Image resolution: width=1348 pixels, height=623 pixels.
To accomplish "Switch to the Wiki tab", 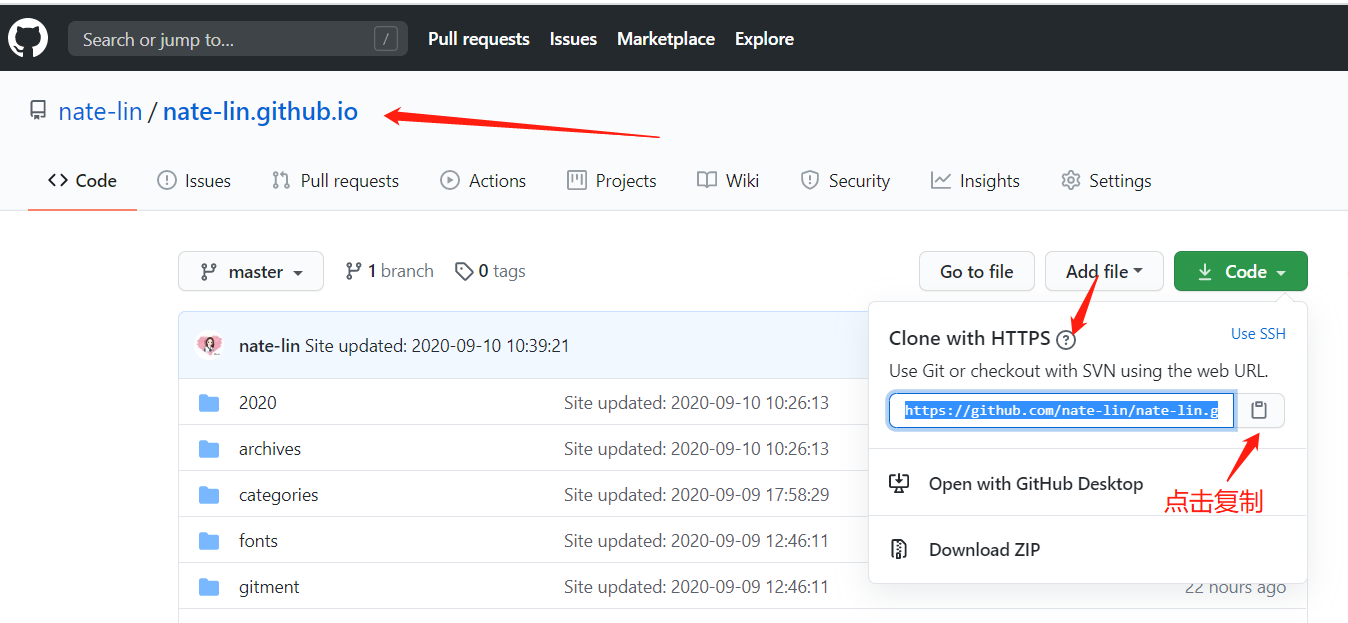I will [728, 181].
